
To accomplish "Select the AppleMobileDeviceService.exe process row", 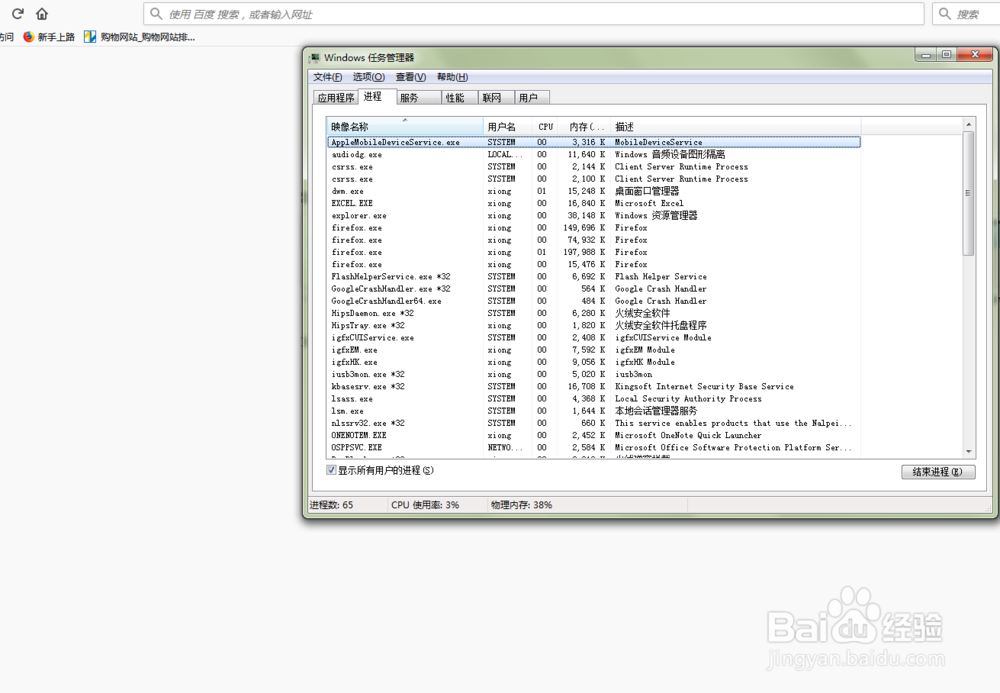I will click(594, 142).
